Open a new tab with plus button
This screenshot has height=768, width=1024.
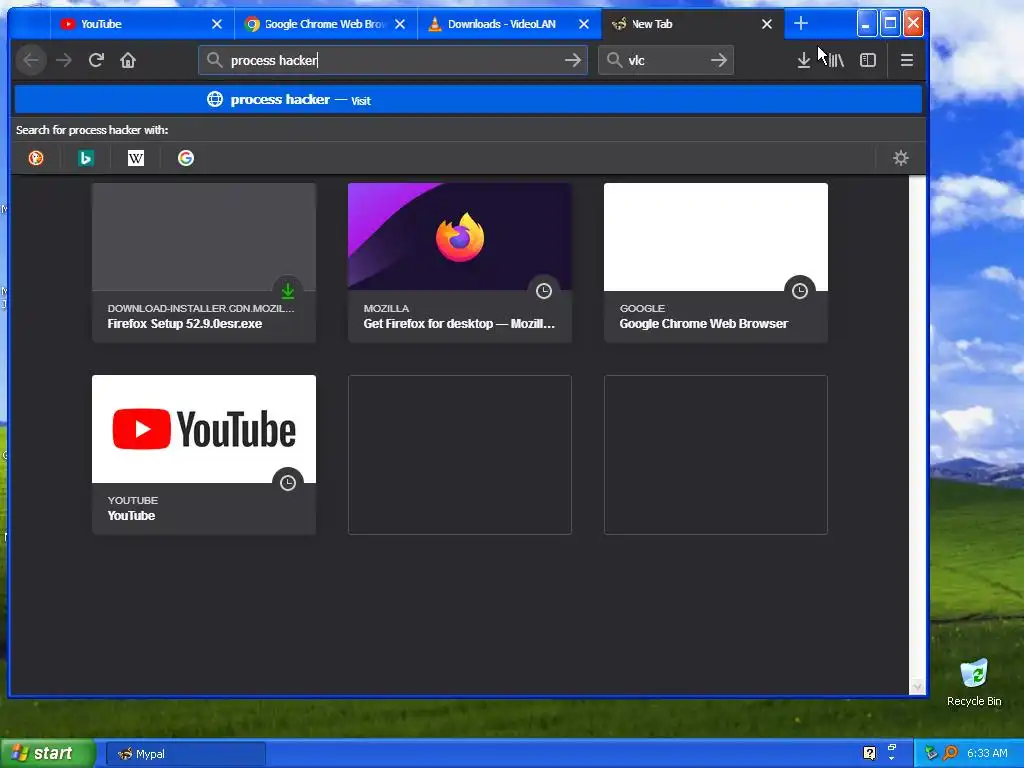click(x=801, y=24)
